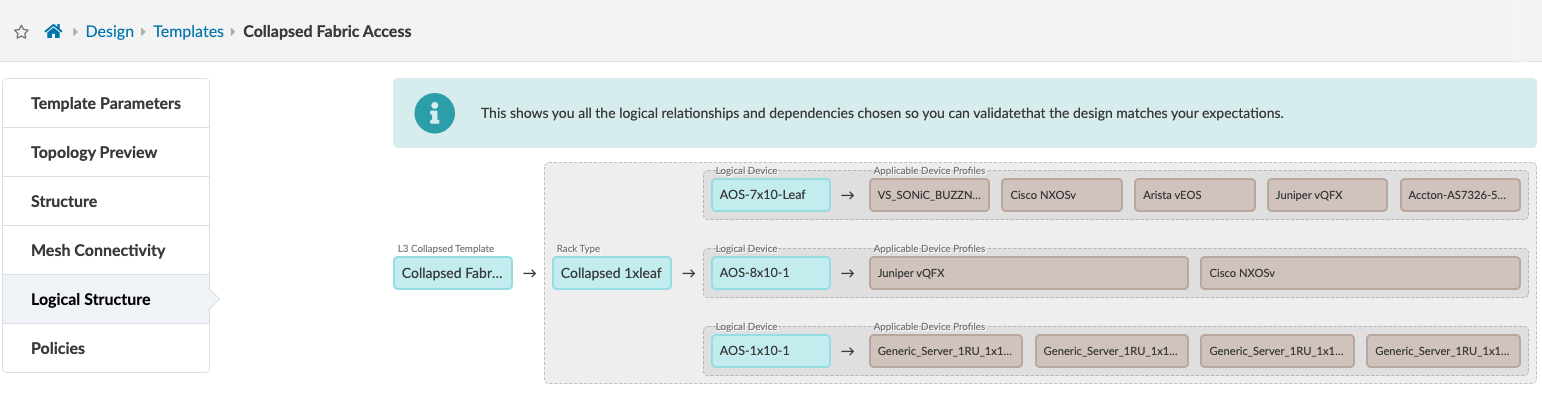Open Template Parameters tab

(x=106, y=103)
